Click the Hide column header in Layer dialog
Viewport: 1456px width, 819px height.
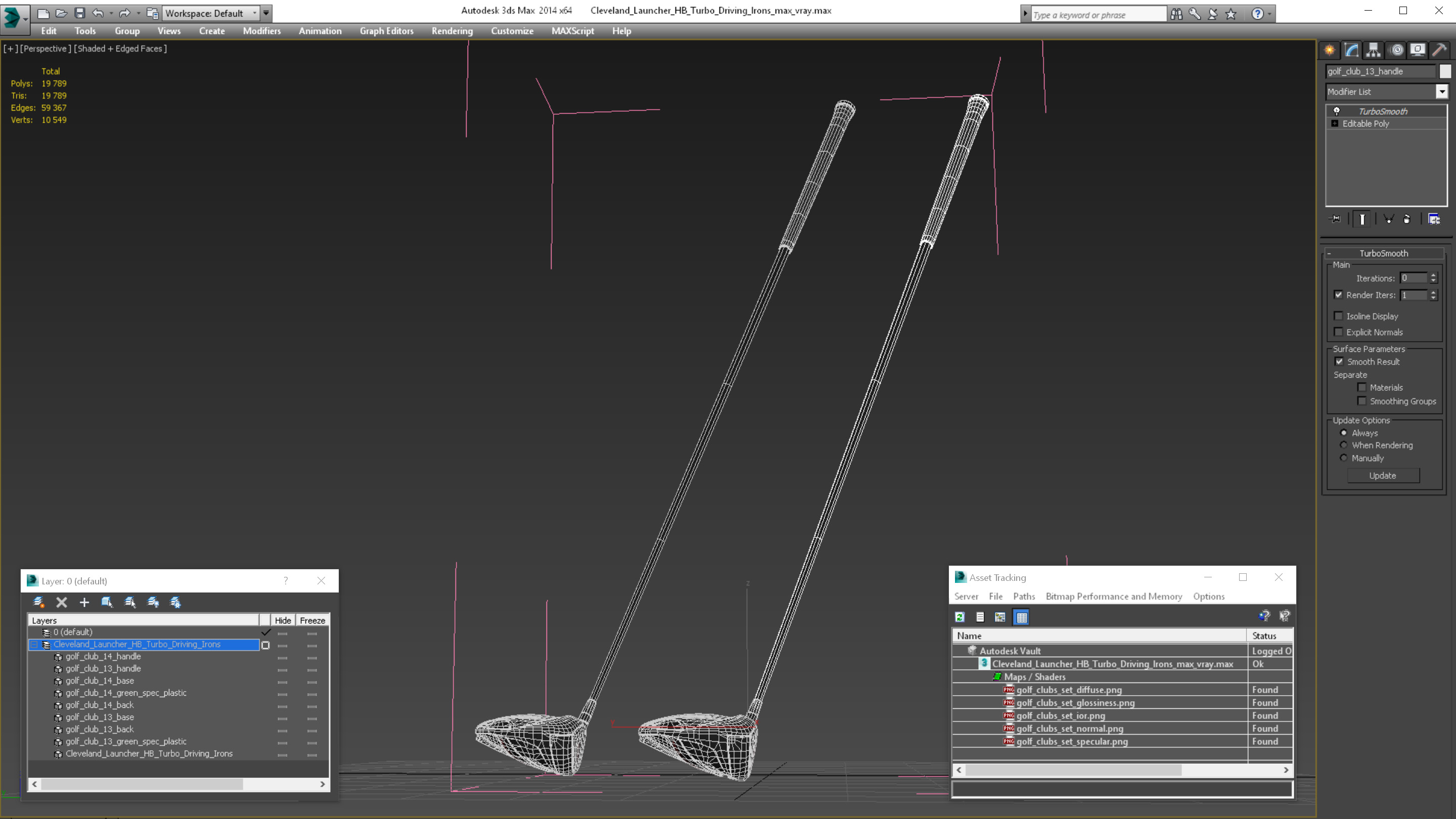(283, 620)
